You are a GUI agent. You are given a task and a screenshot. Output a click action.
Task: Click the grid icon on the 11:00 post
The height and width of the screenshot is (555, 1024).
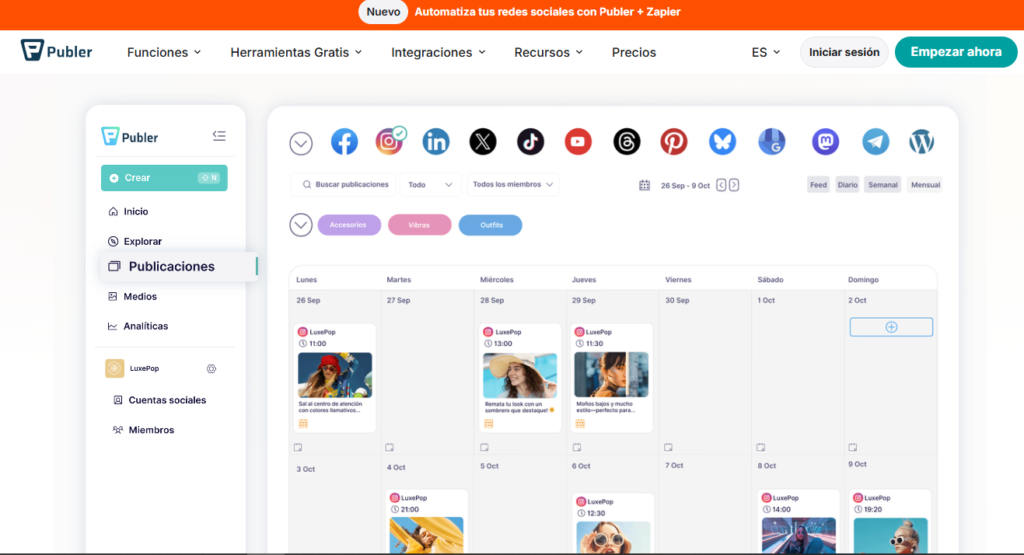point(303,424)
